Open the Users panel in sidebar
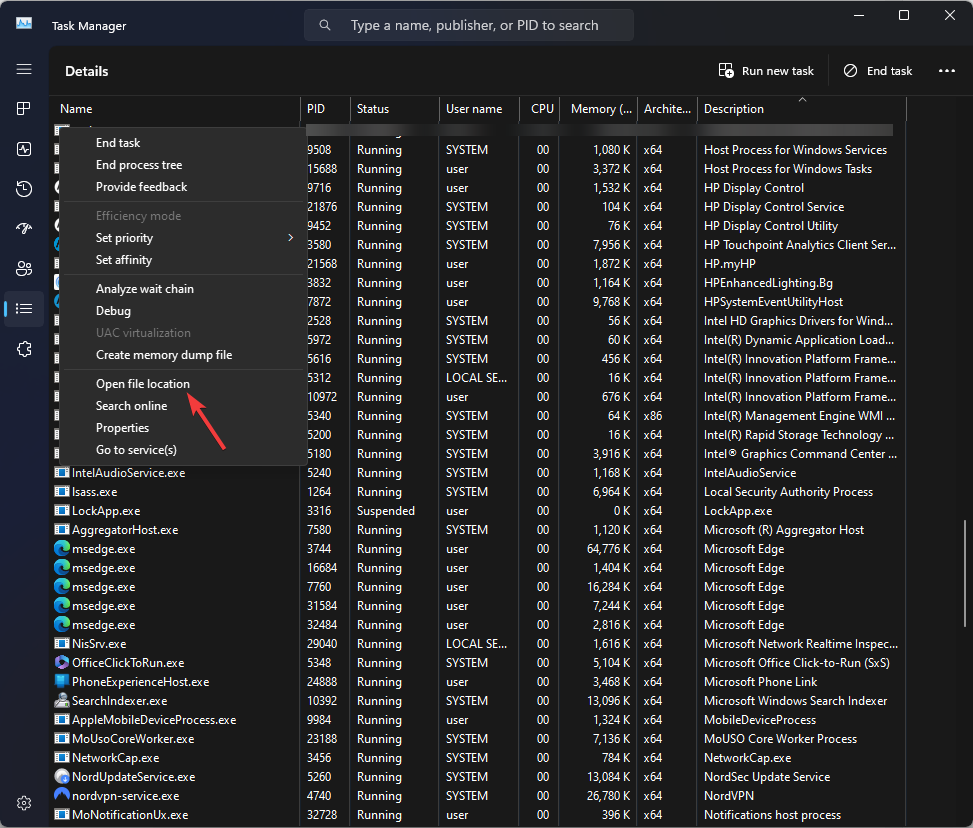 pos(24,268)
